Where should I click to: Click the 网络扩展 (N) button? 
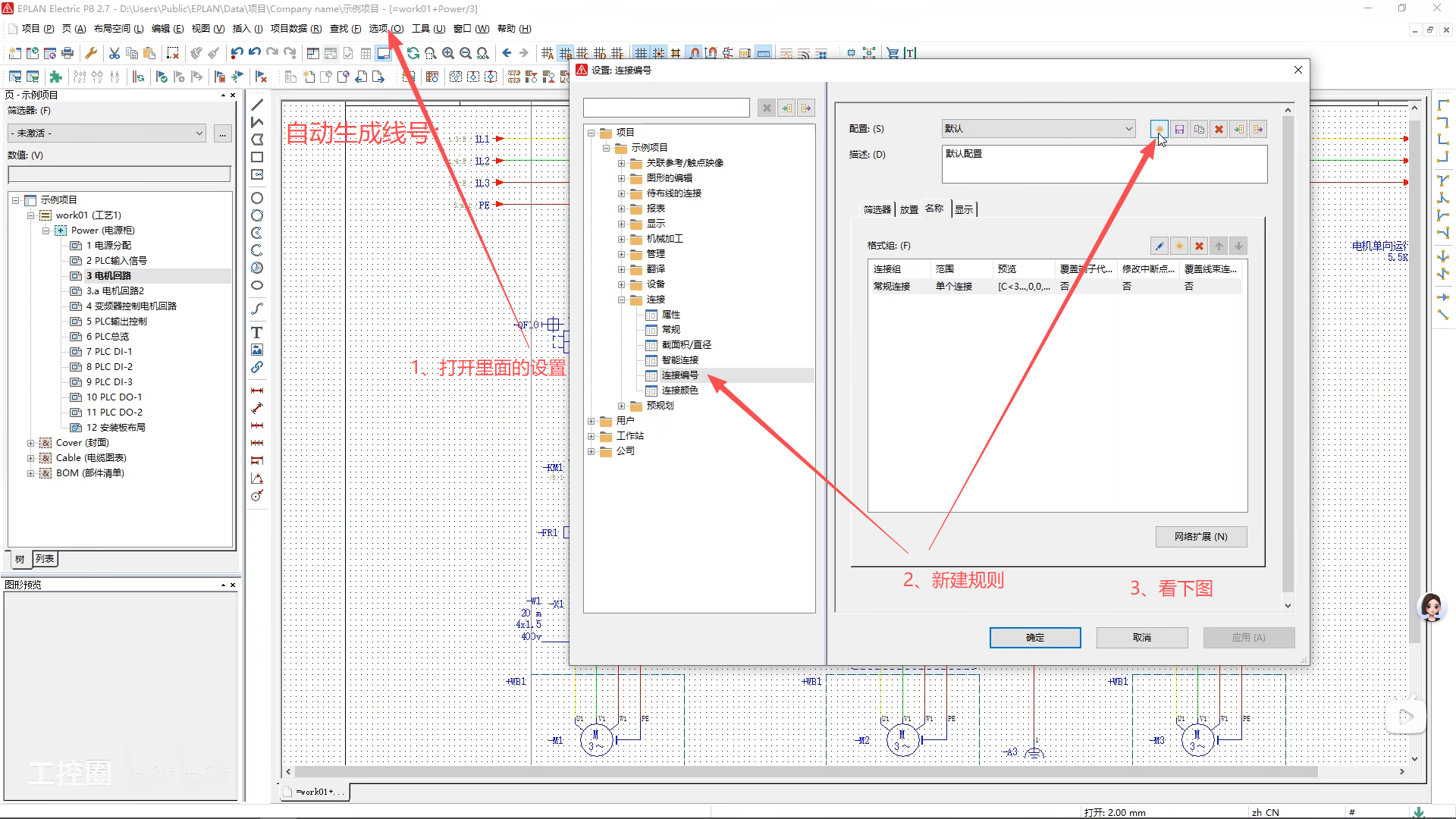pyautogui.click(x=1200, y=537)
